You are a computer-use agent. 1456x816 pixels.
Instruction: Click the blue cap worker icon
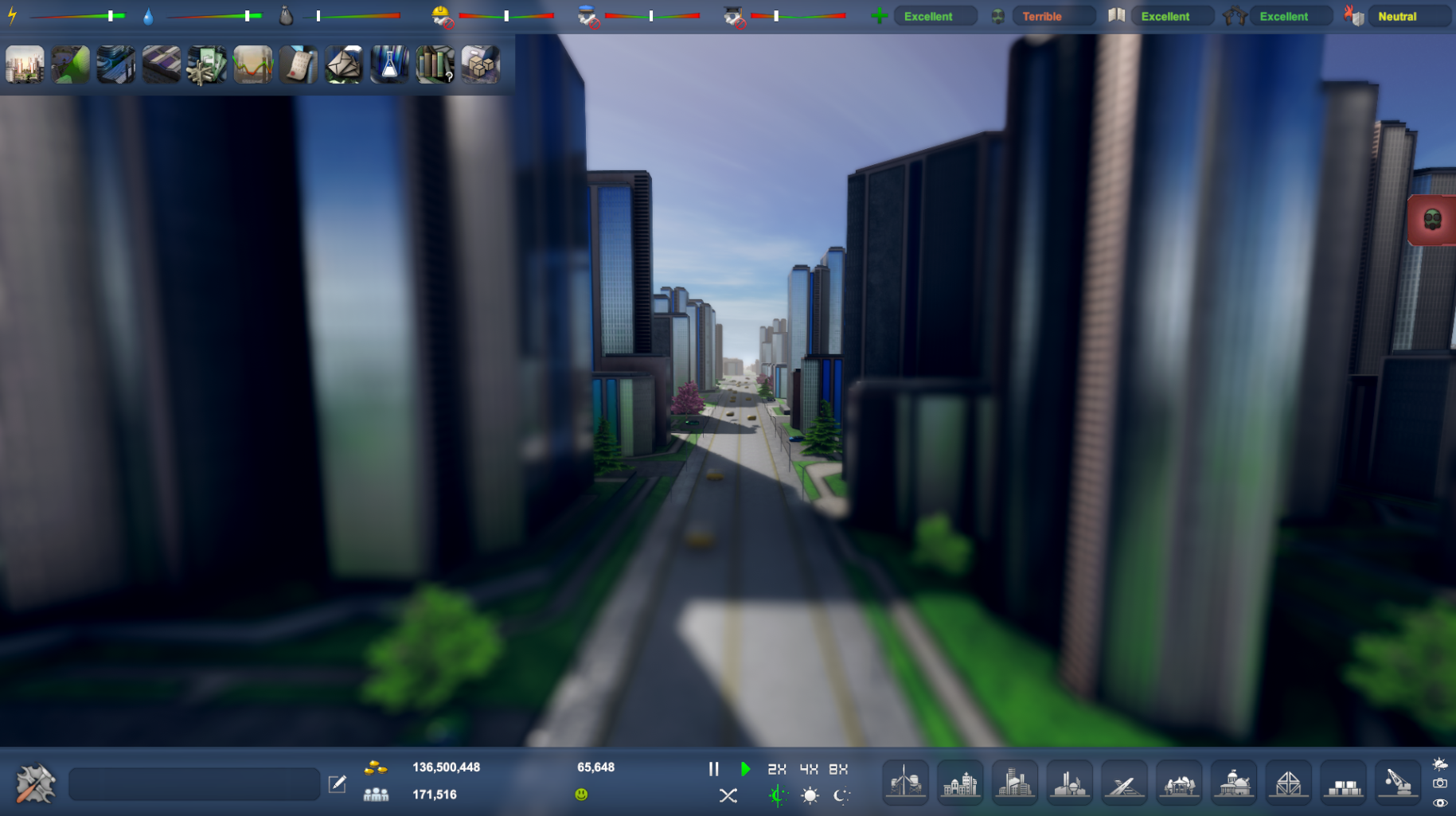[x=588, y=16]
